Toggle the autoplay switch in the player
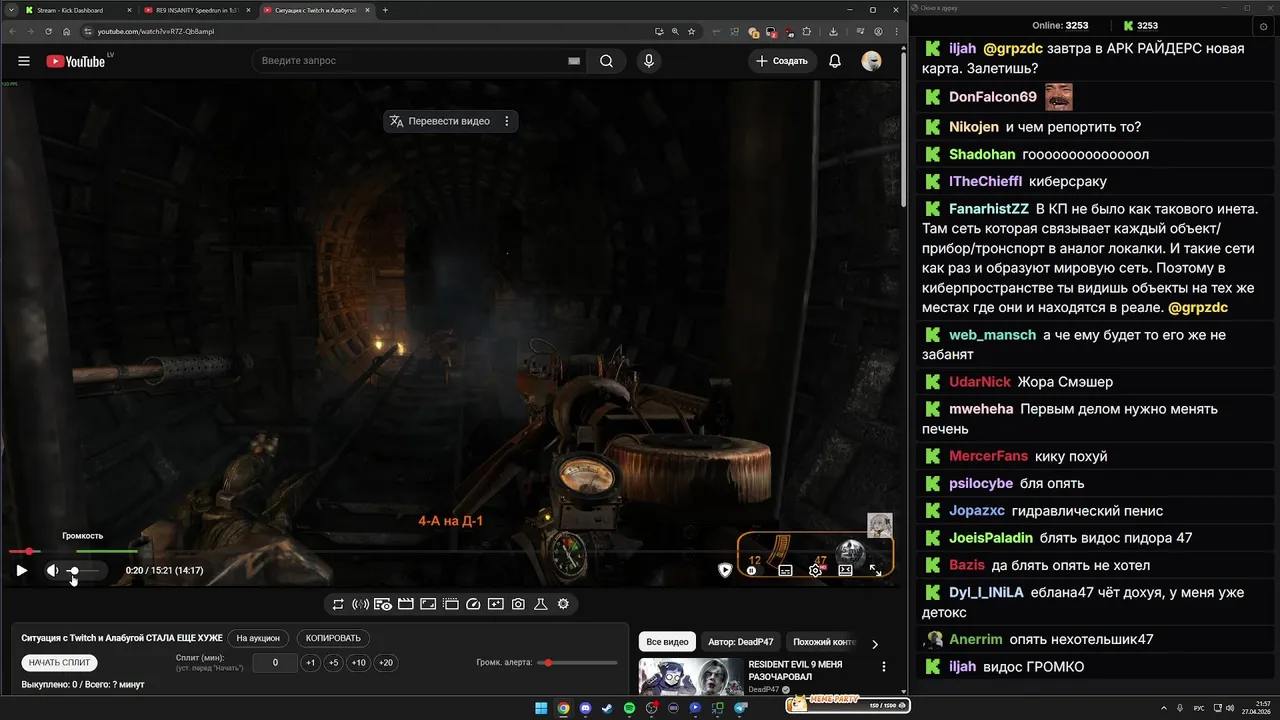This screenshot has width=1280, height=720. pyautogui.click(x=755, y=570)
